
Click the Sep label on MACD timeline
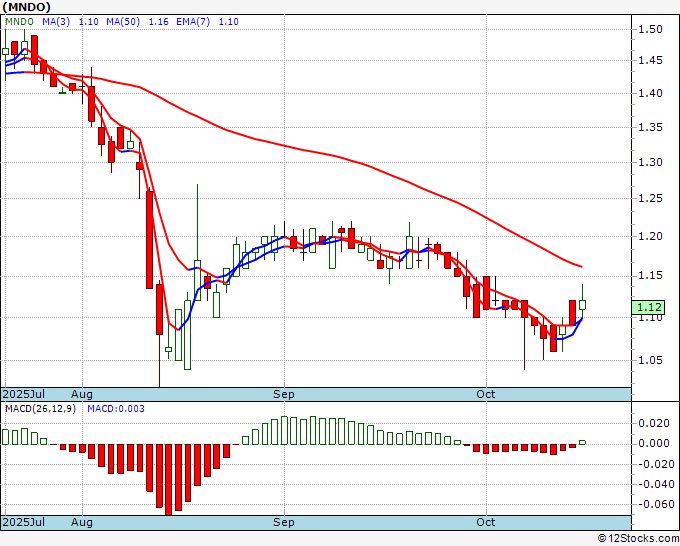[x=284, y=522]
